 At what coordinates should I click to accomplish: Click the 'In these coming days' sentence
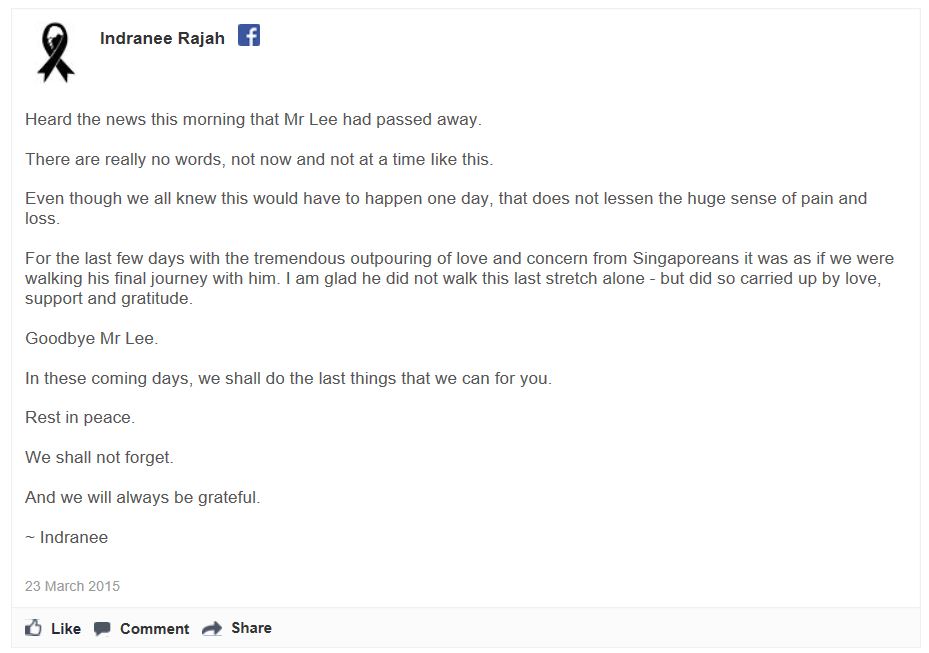coord(288,378)
